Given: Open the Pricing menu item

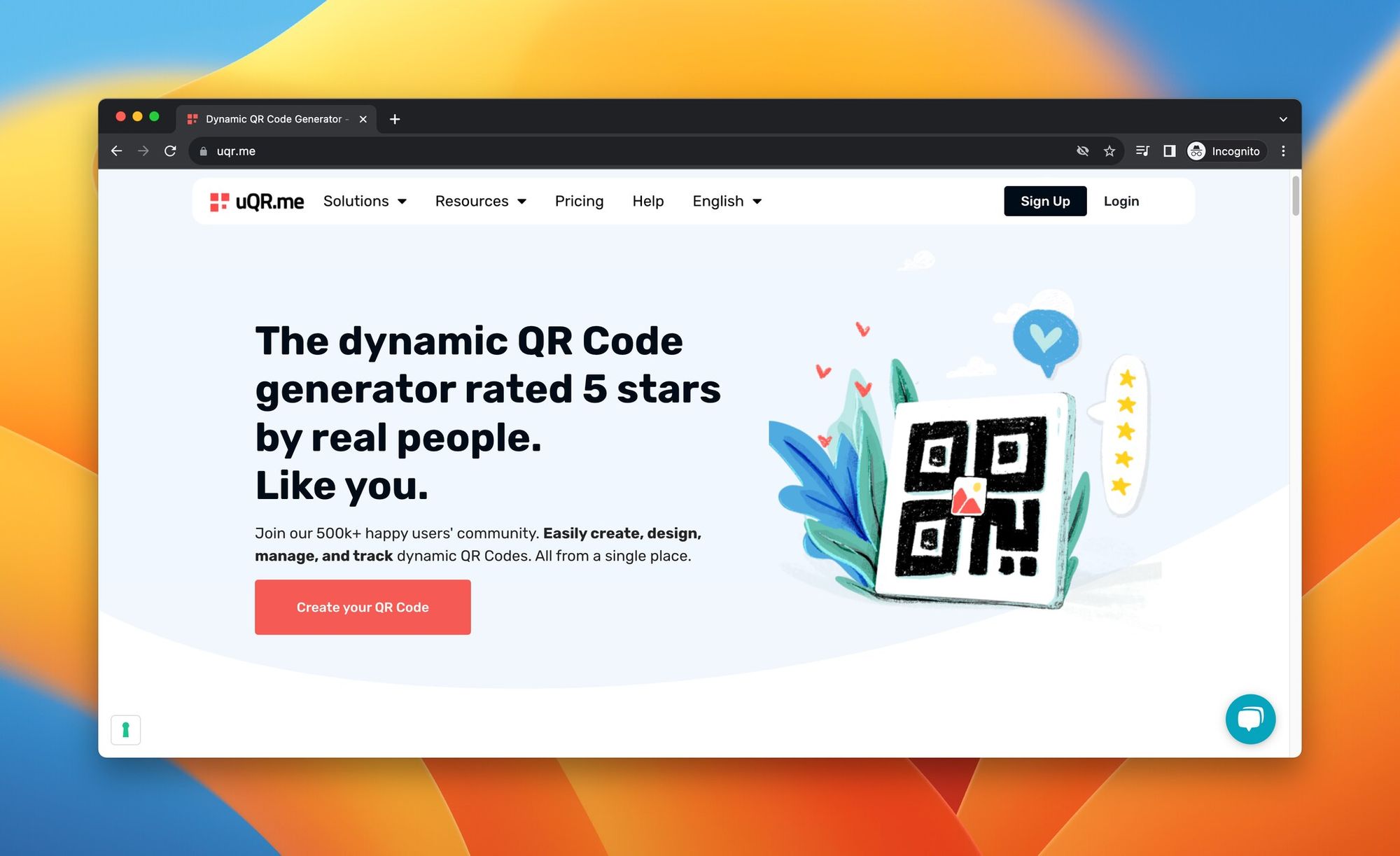Looking at the screenshot, I should pyautogui.click(x=579, y=200).
